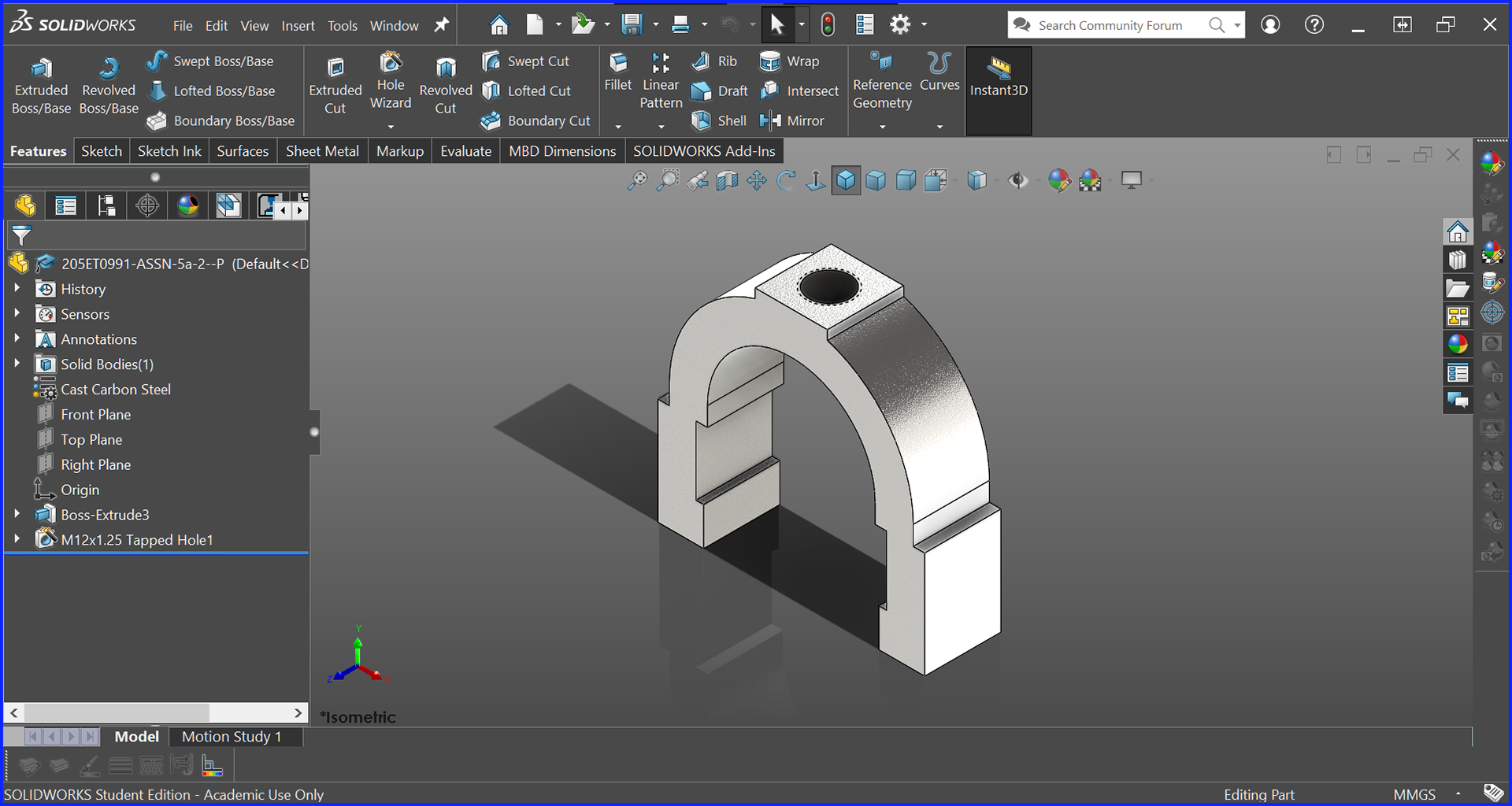
Task: Toggle pin on the menu bar
Action: pos(442,25)
